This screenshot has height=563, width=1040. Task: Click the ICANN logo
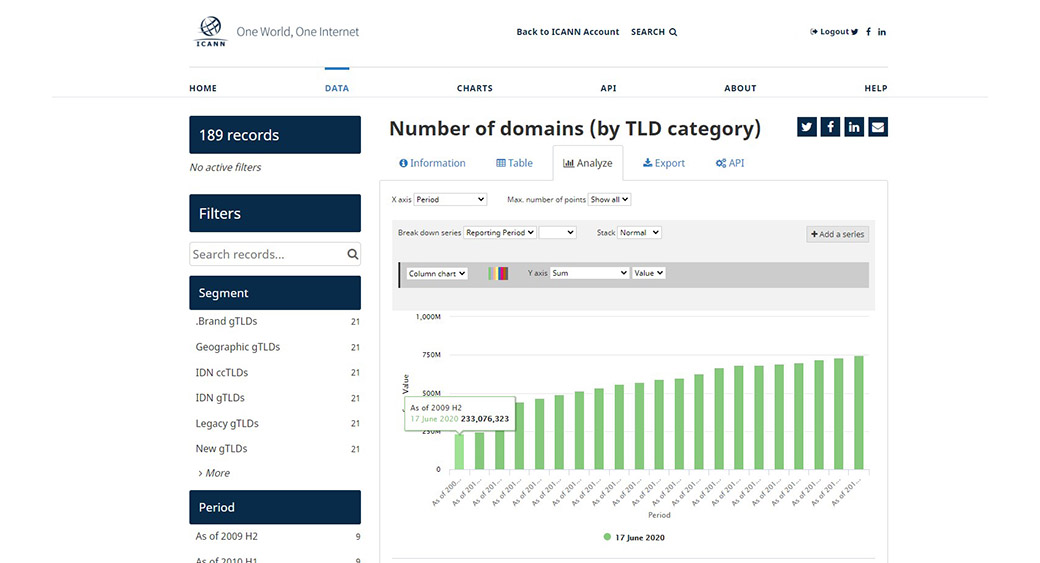pos(210,32)
